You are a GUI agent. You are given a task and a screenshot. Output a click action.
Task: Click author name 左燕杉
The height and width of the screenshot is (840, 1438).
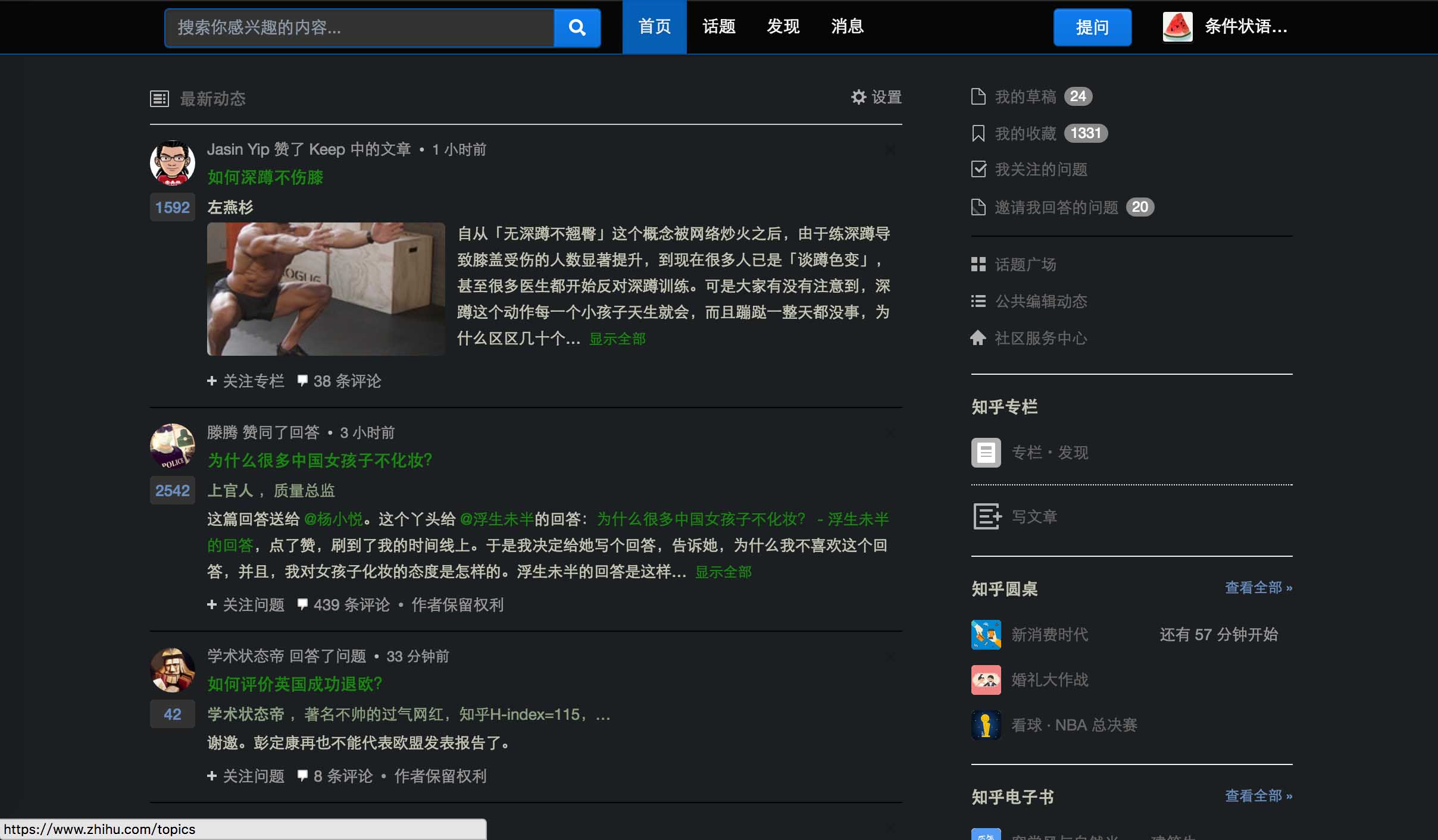pos(230,207)
